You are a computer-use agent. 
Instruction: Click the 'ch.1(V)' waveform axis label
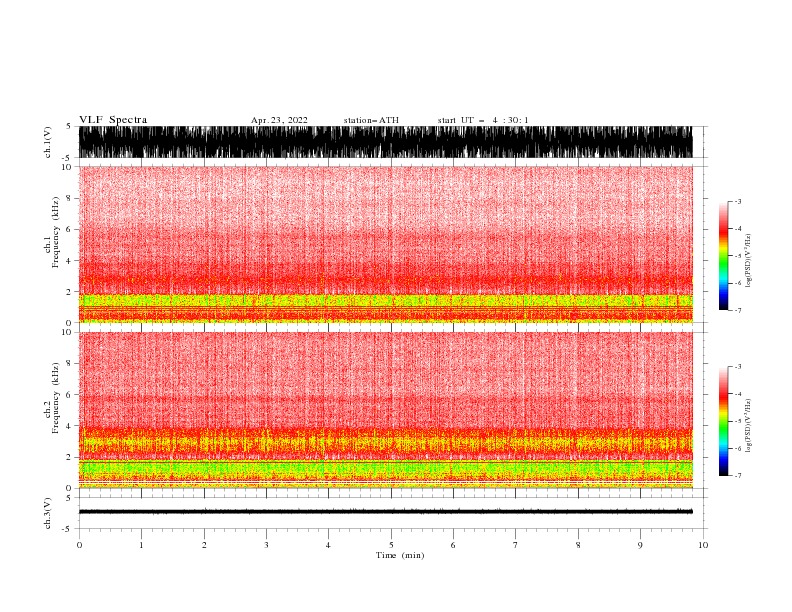pyautogui.click(x=48, y=142)
